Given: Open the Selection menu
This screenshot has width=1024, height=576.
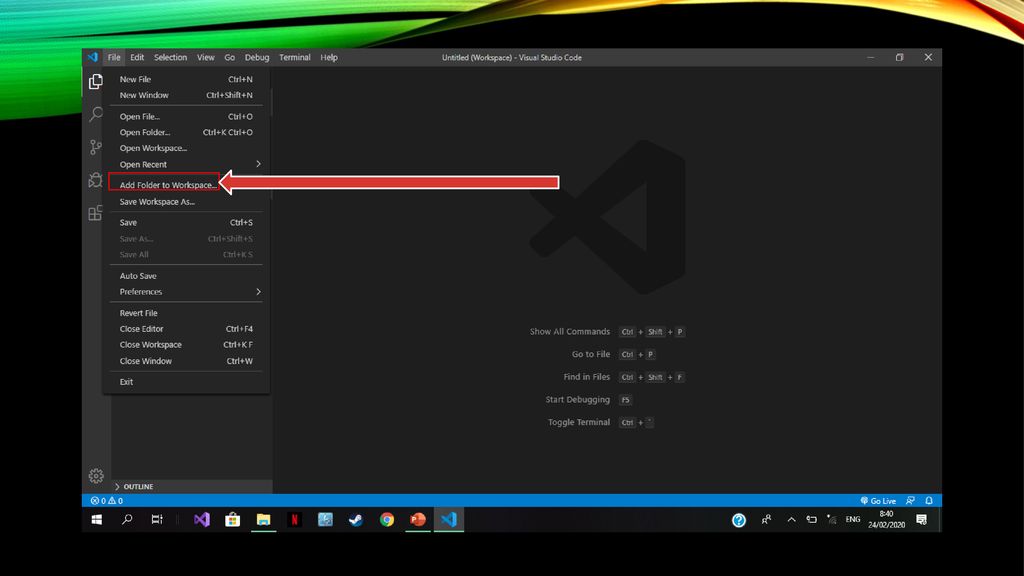Looking at the screenshot, I should click(x=170, y=57).
